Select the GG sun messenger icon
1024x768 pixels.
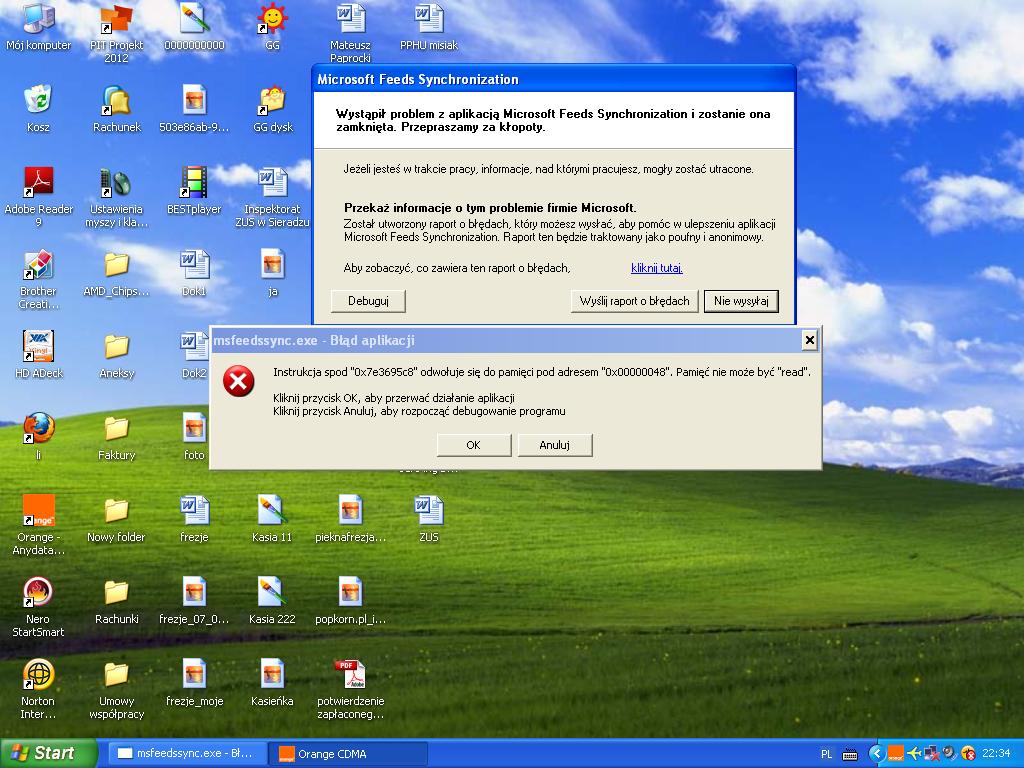(272, 27)
